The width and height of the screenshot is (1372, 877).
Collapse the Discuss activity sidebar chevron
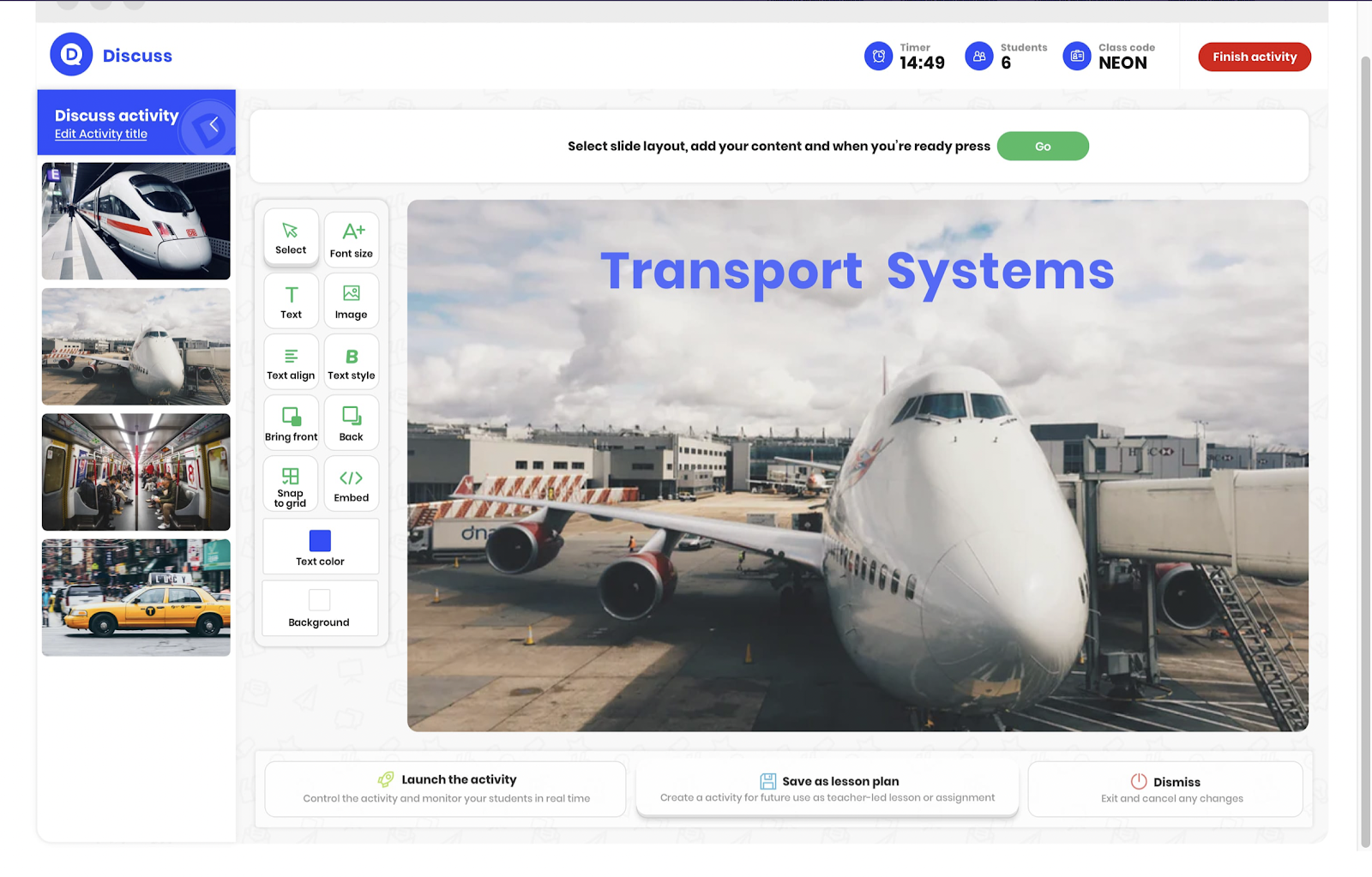214,125
